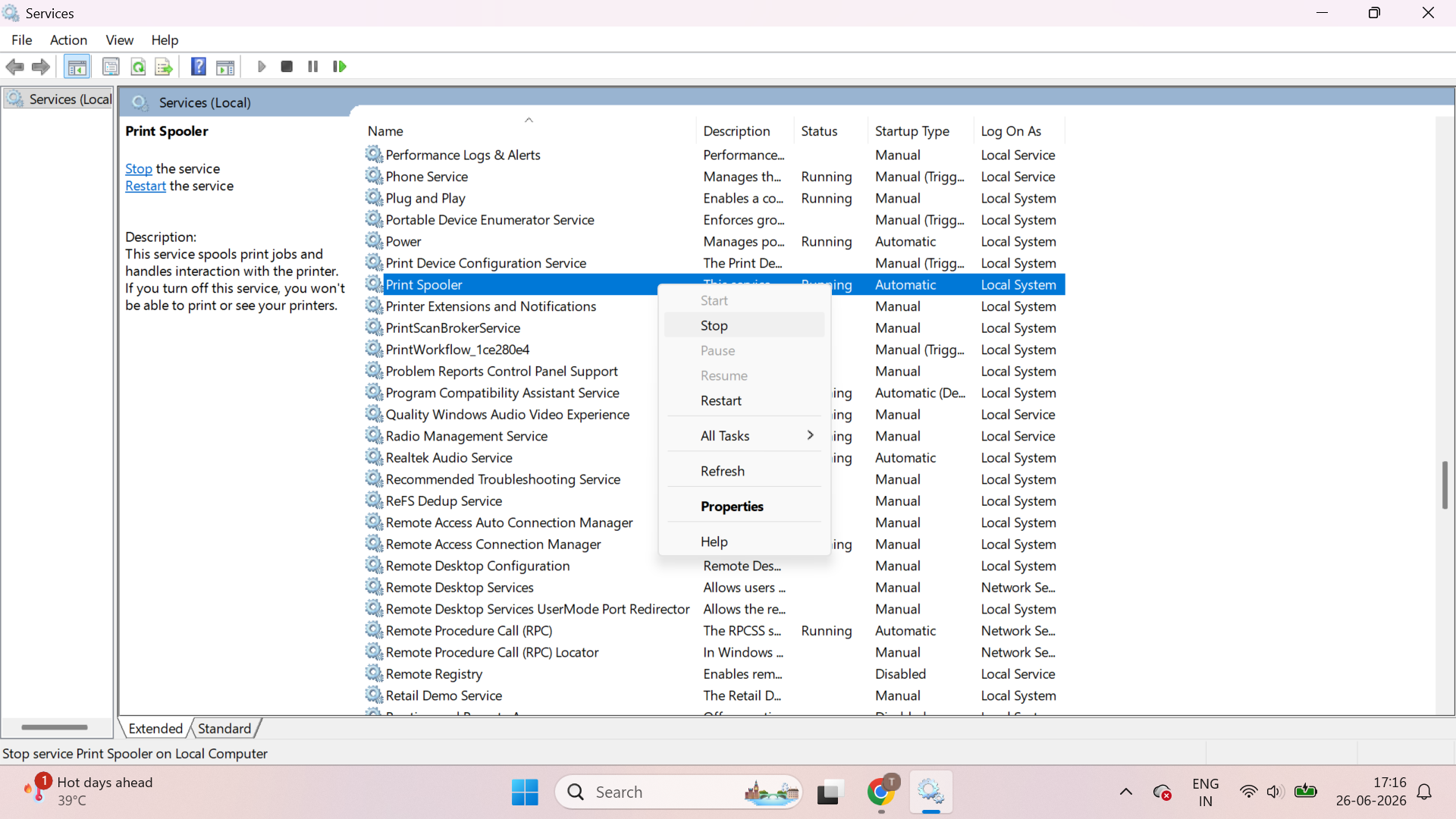Viewport: 1456px width, 819px height.
Task: Open Google Chrome from the taskbar
Action: (x=880, y=792)
